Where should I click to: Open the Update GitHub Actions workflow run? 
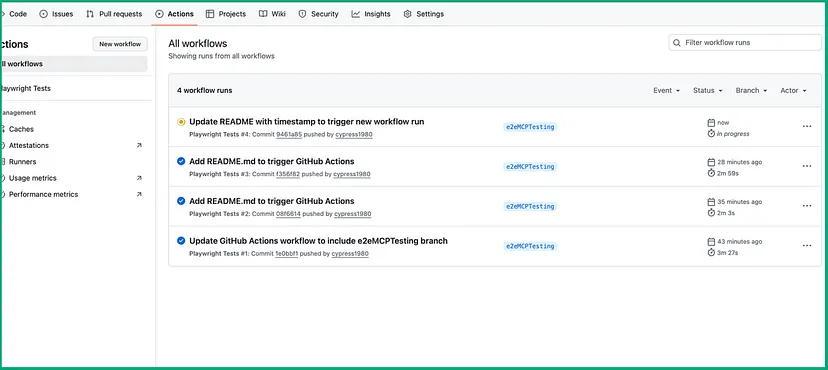point(318,241)
